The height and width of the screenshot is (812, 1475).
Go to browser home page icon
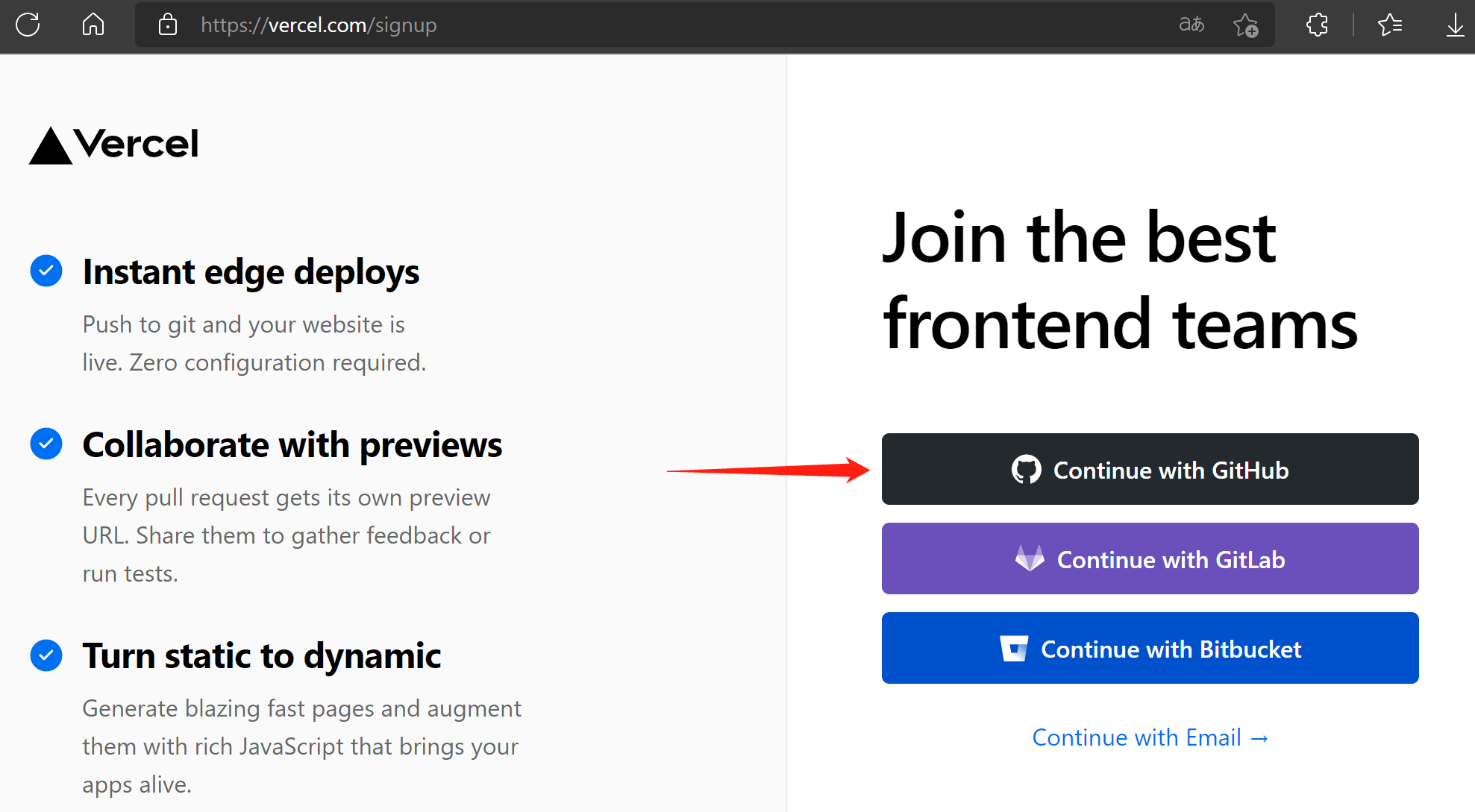click(x=93, y=25)
